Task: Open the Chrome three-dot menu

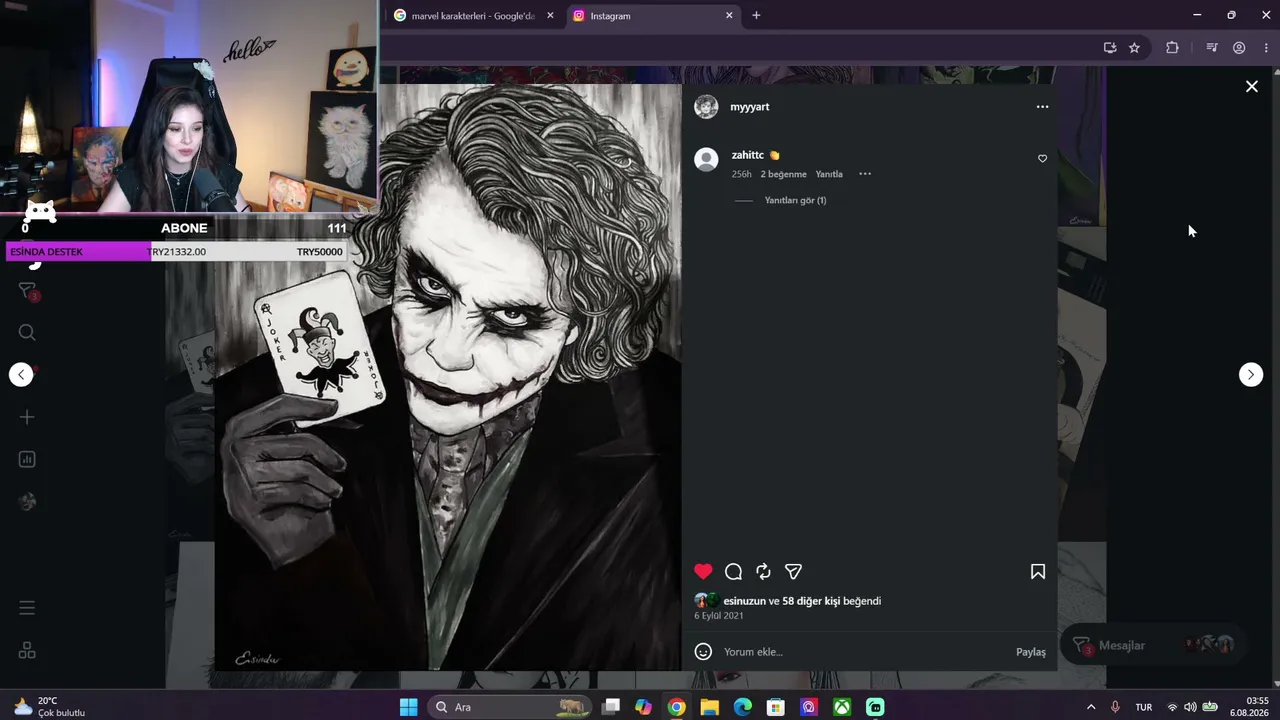Action: 1266,47
